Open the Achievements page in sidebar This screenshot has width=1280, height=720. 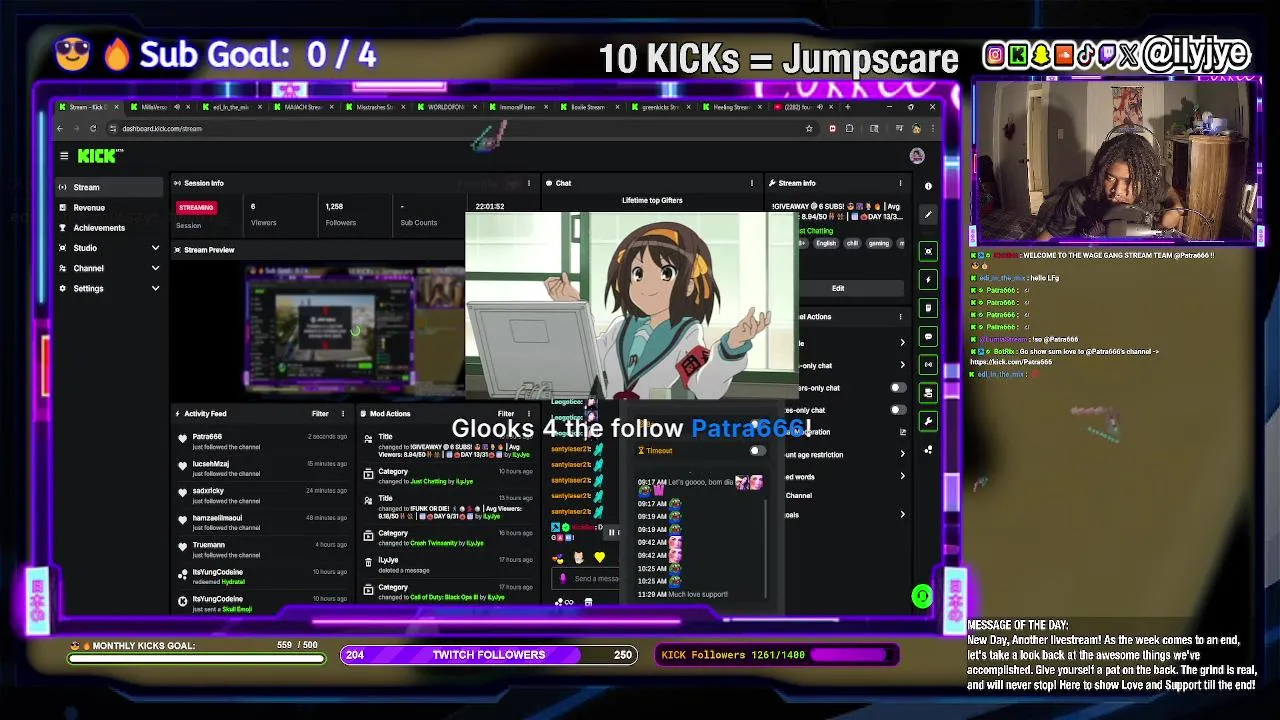point(110,228)
